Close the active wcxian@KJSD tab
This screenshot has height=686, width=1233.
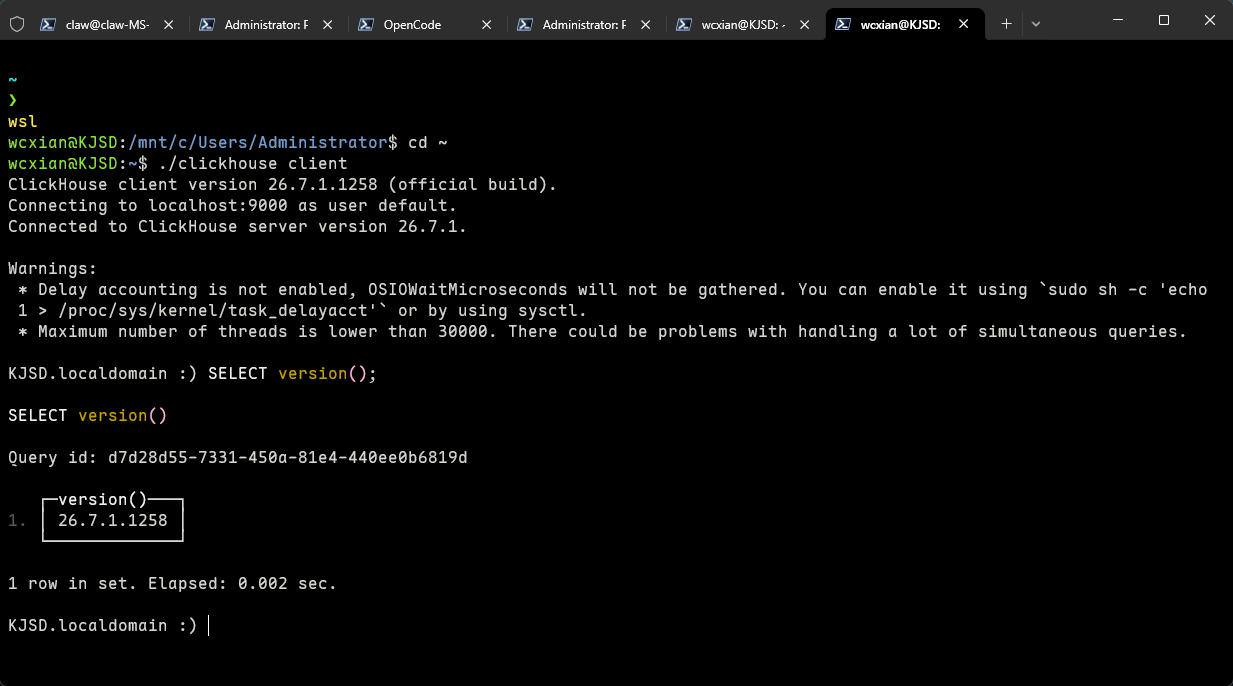[x=964, y=24]
